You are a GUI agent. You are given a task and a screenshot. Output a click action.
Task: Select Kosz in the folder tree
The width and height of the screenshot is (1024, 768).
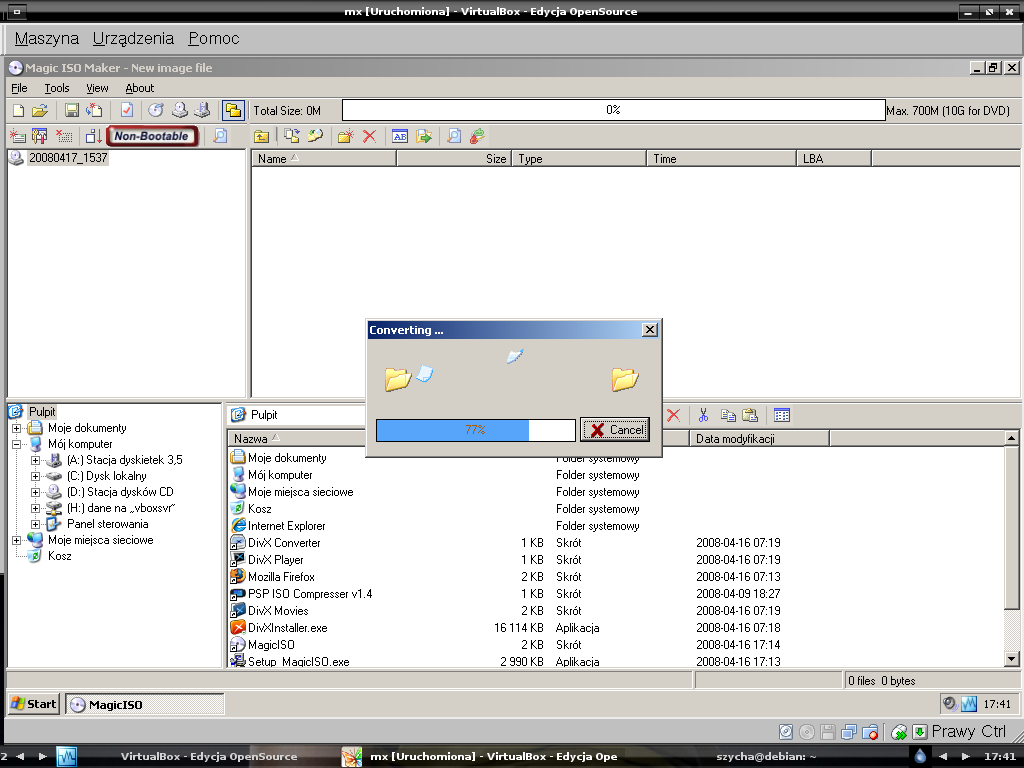point(59,556)
